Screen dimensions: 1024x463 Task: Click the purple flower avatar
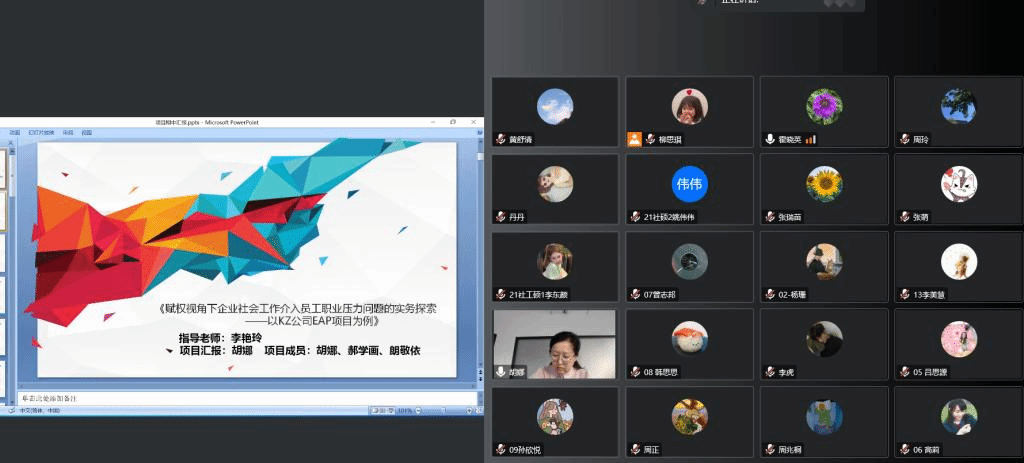pos(824,106)
